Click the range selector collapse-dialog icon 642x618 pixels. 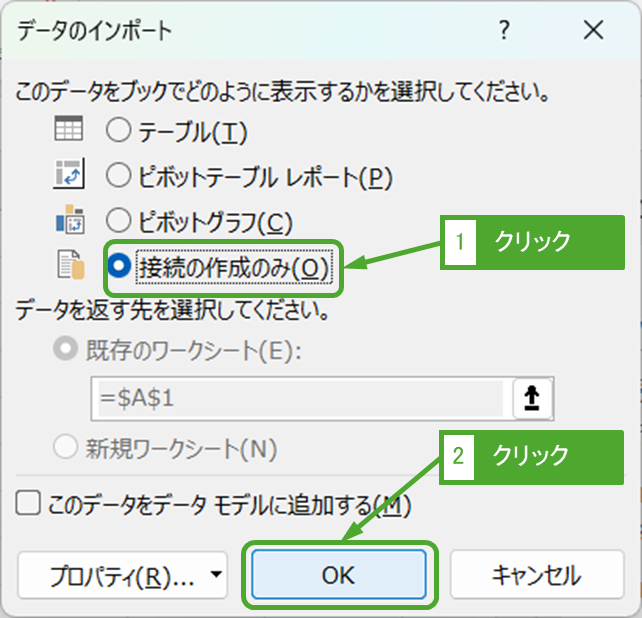pos(533,398)
